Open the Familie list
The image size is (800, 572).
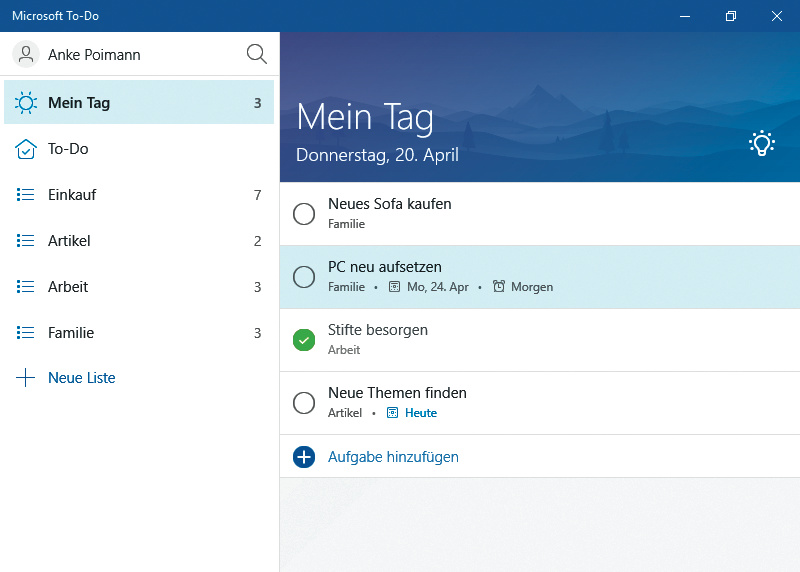tap(139, 333)
